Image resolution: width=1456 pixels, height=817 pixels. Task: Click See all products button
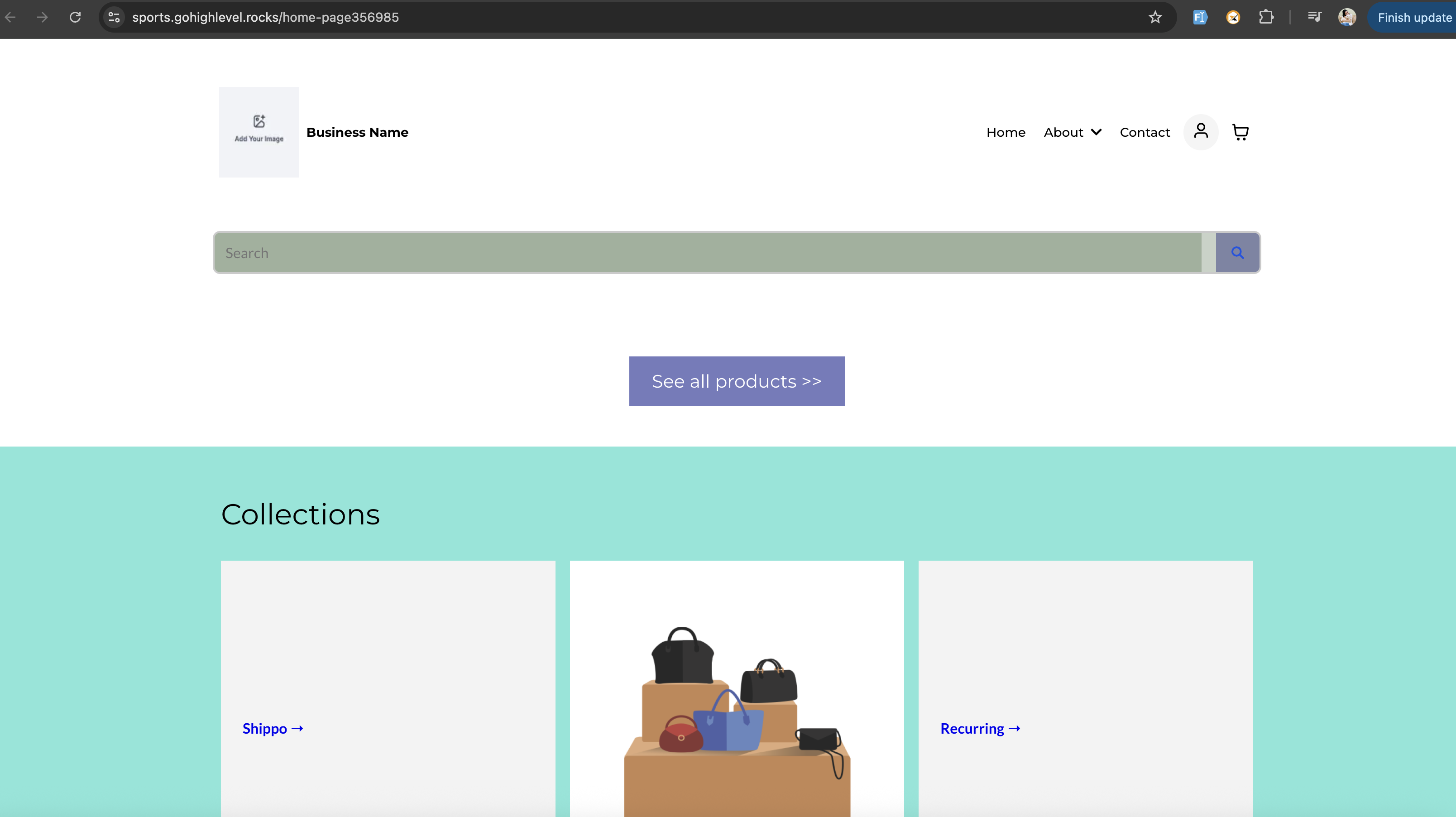737,381
